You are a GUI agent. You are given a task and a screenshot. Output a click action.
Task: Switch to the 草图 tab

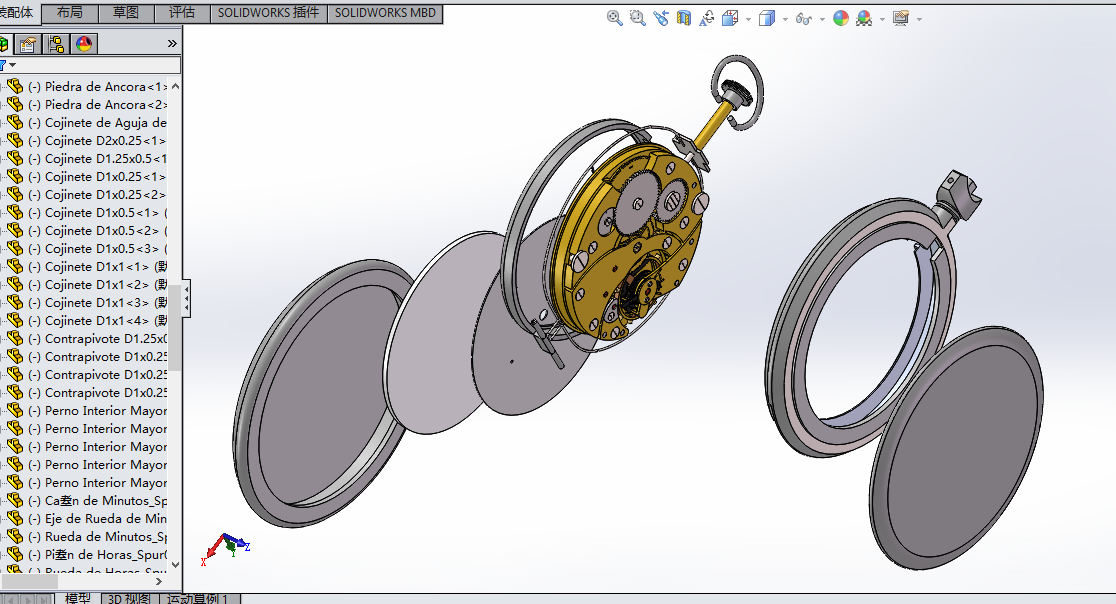click(125, 13)
